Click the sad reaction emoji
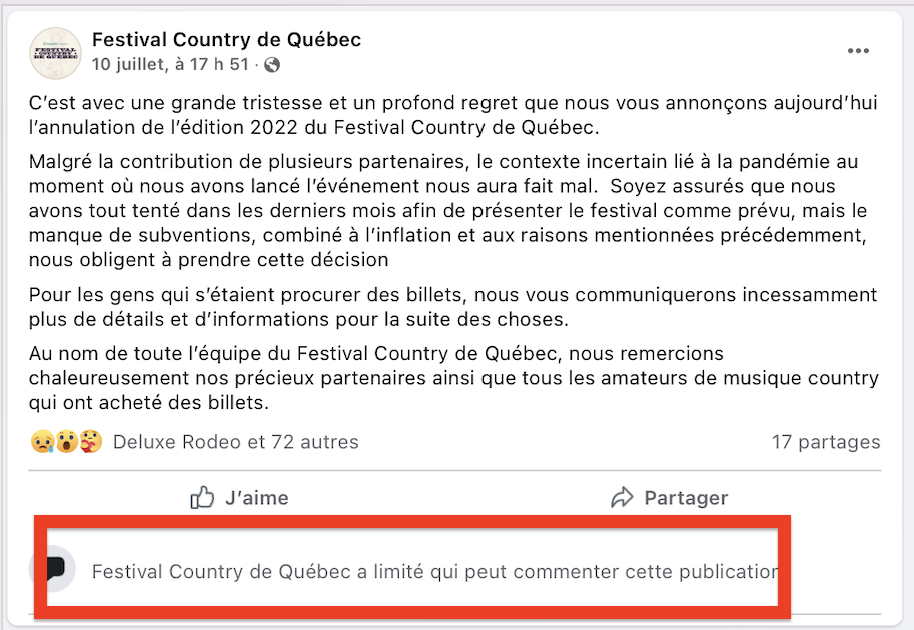The width and height of the screenshot is (914, 630). click(43, 442)
